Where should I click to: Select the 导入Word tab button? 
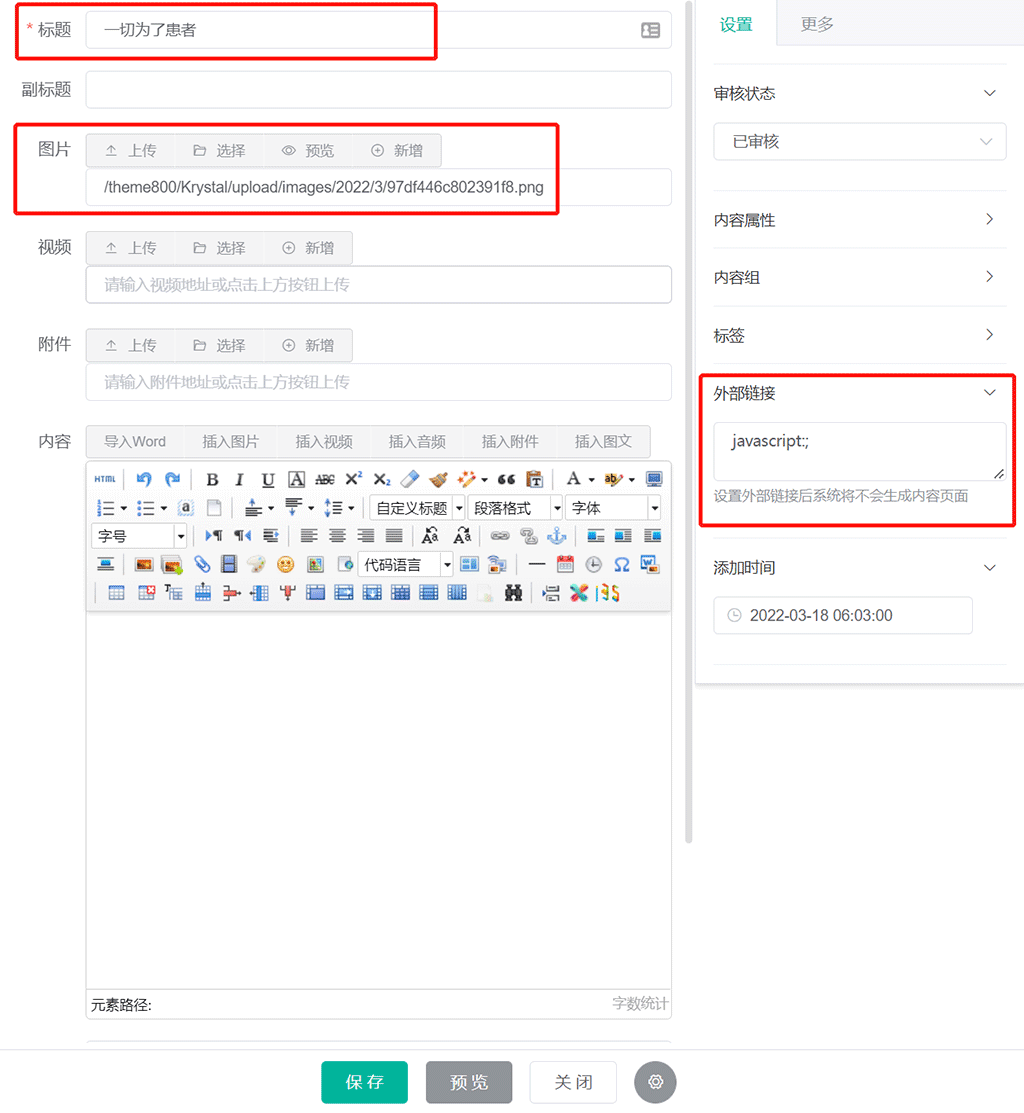tap(135, 441)
